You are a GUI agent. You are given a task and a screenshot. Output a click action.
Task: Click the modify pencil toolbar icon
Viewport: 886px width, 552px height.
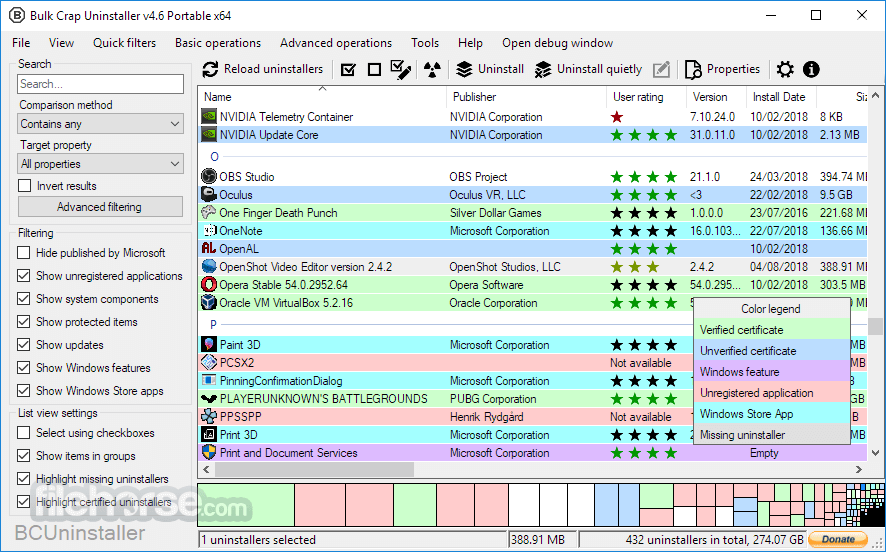(661, 69)
